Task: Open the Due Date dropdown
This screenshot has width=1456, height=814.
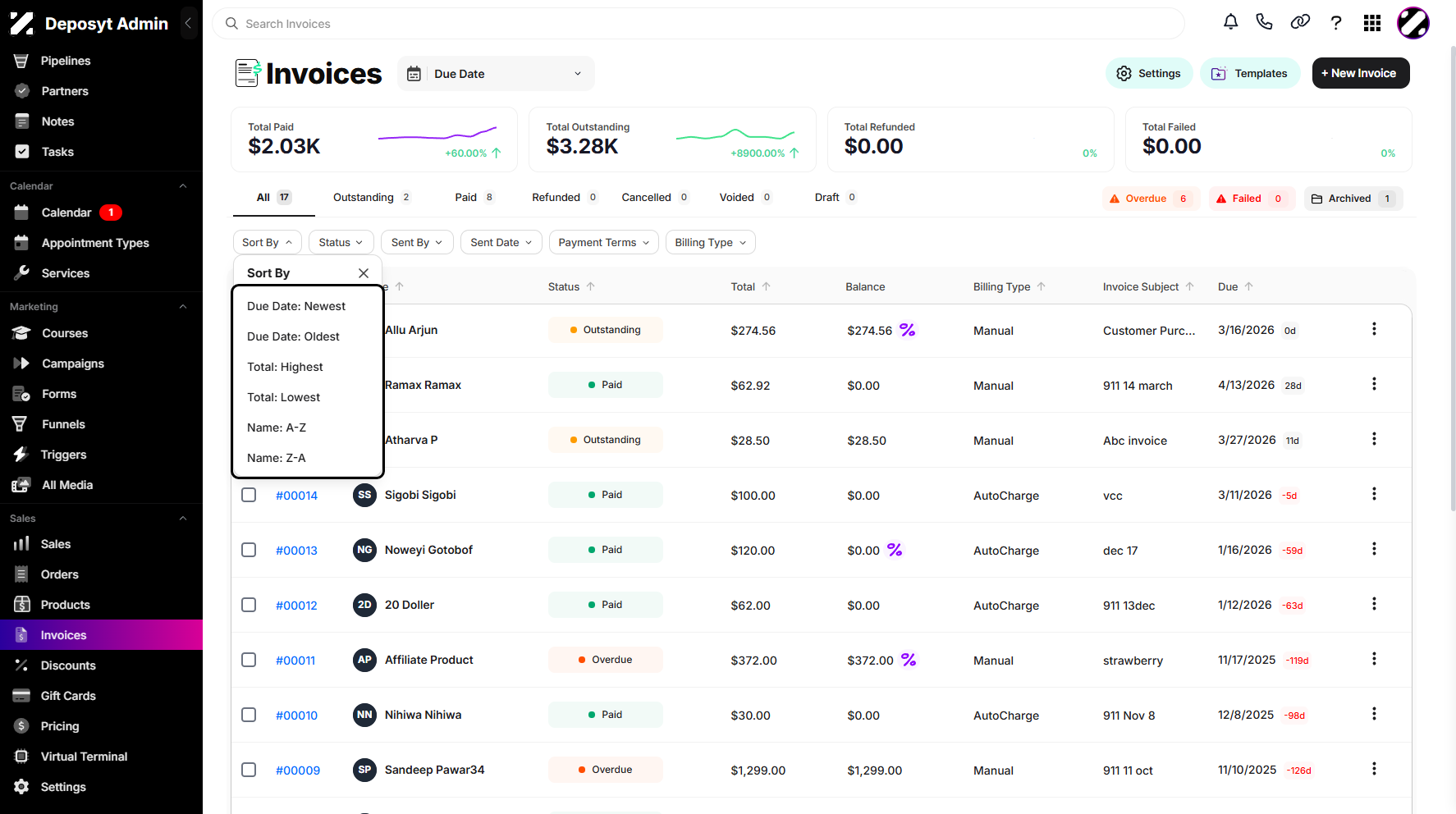Action: (496, 74)
